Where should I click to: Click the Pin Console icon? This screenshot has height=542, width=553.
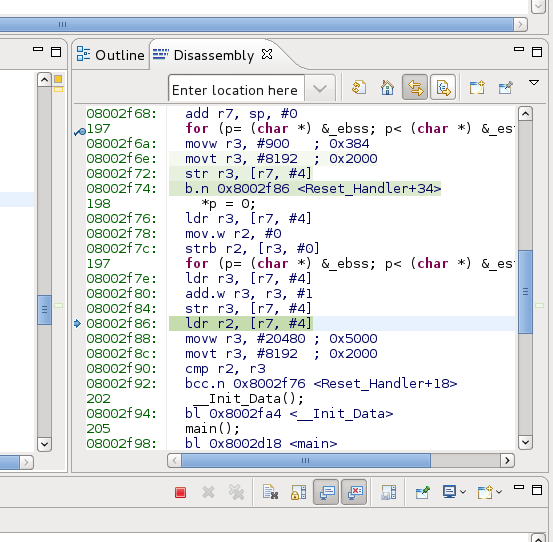(423, 492)
